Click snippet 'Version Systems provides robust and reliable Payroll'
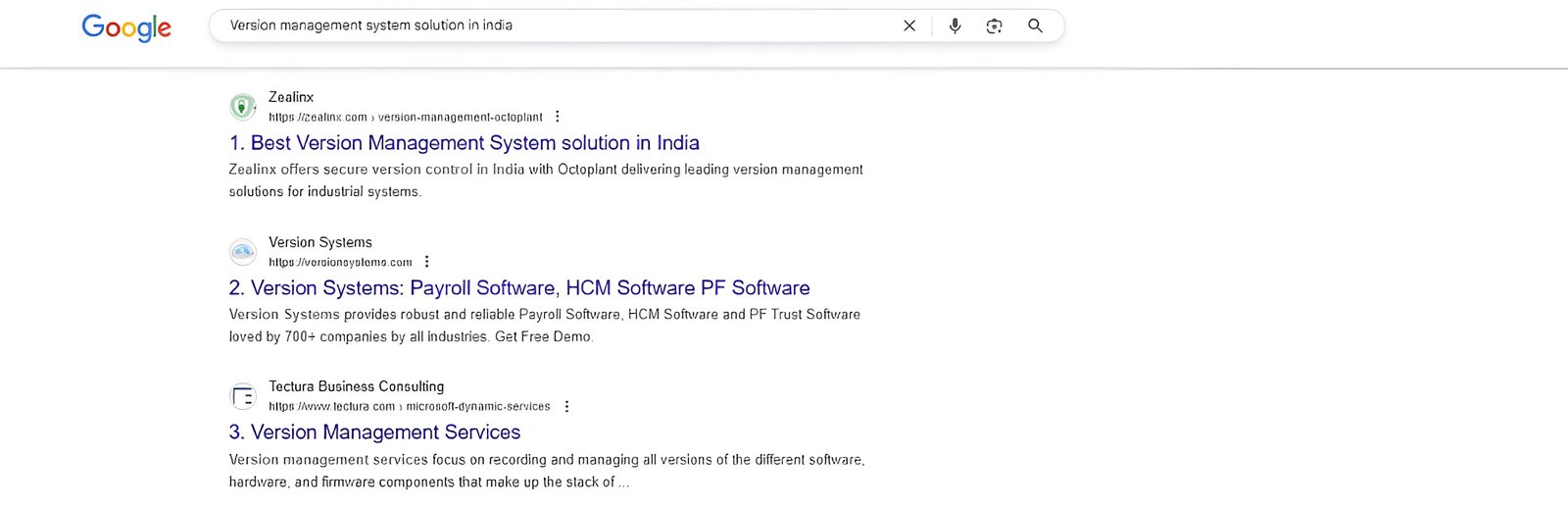Viewport: 1568px width, 508px height. [x=545, y=326]
